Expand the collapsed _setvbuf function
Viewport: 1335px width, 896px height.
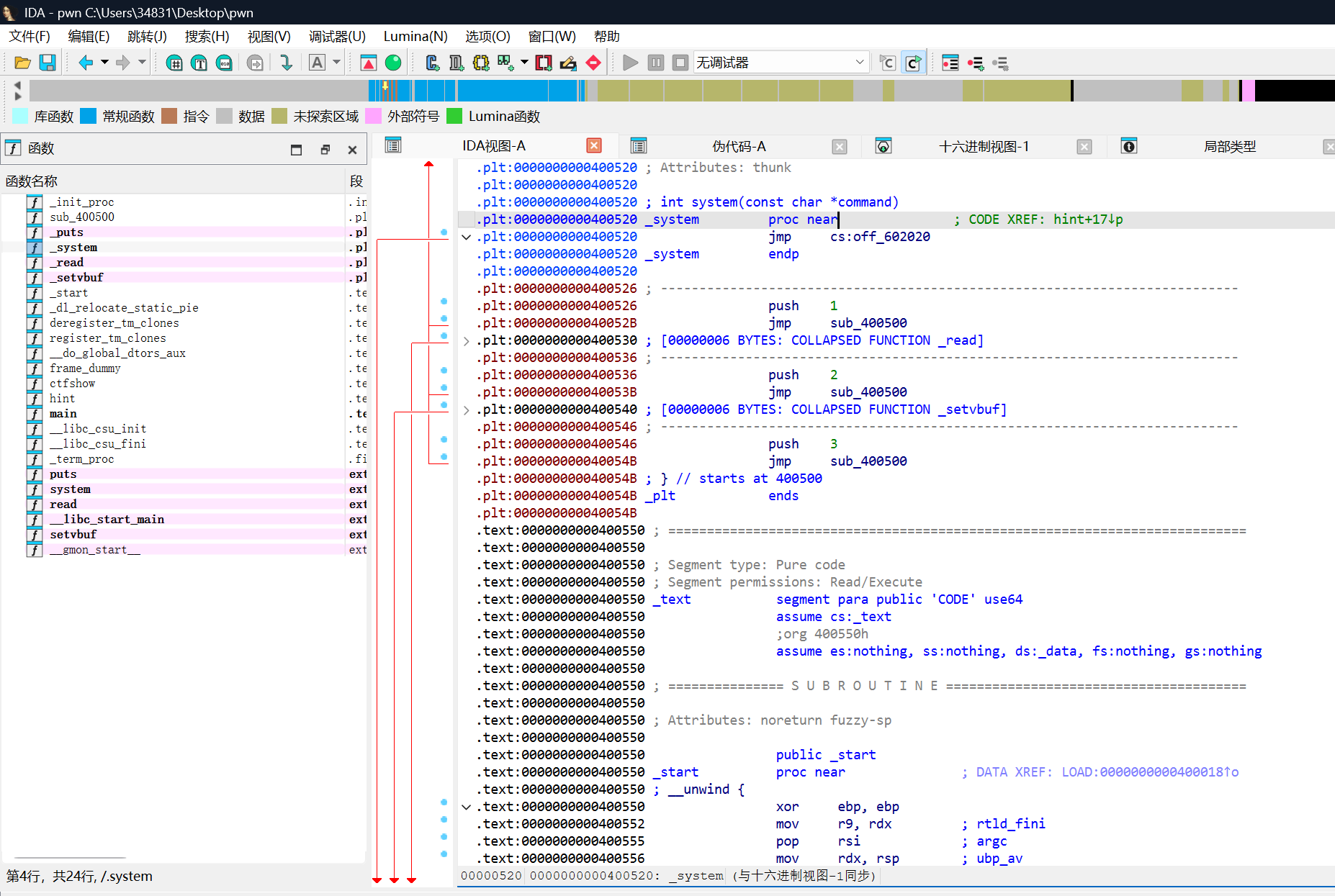coord(467,409)
